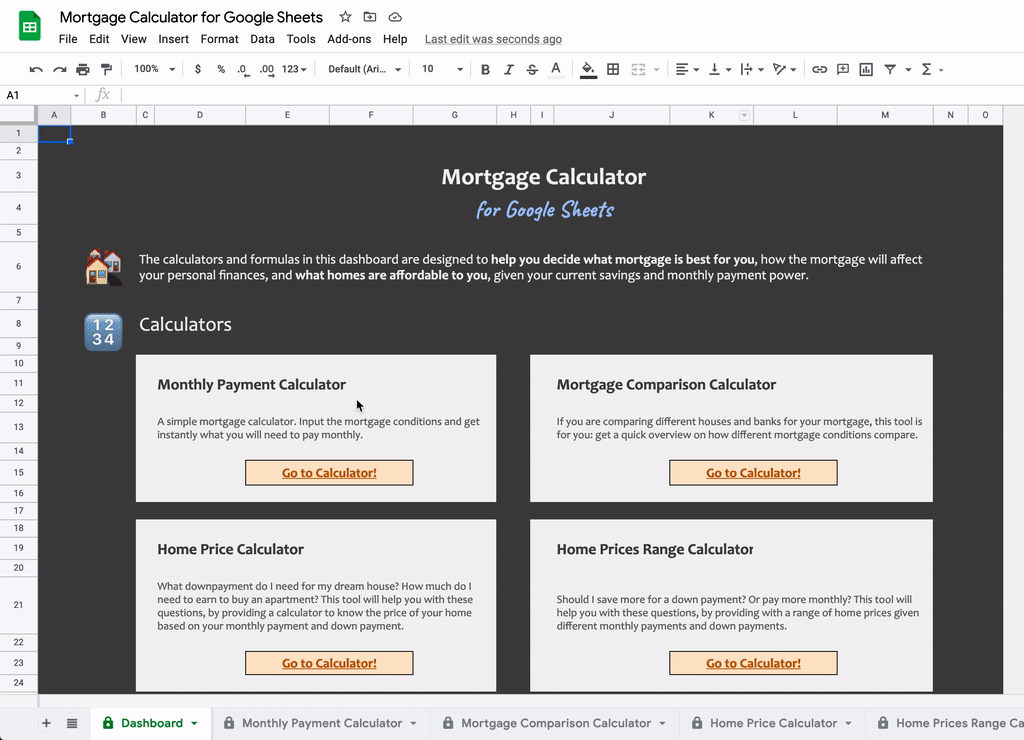Open the fill color picker
1024x740 pixels.
[x=588, y=69]
